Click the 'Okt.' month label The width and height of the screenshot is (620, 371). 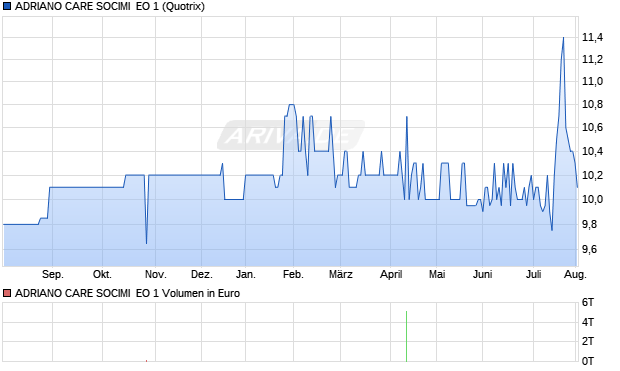point(102,274)
